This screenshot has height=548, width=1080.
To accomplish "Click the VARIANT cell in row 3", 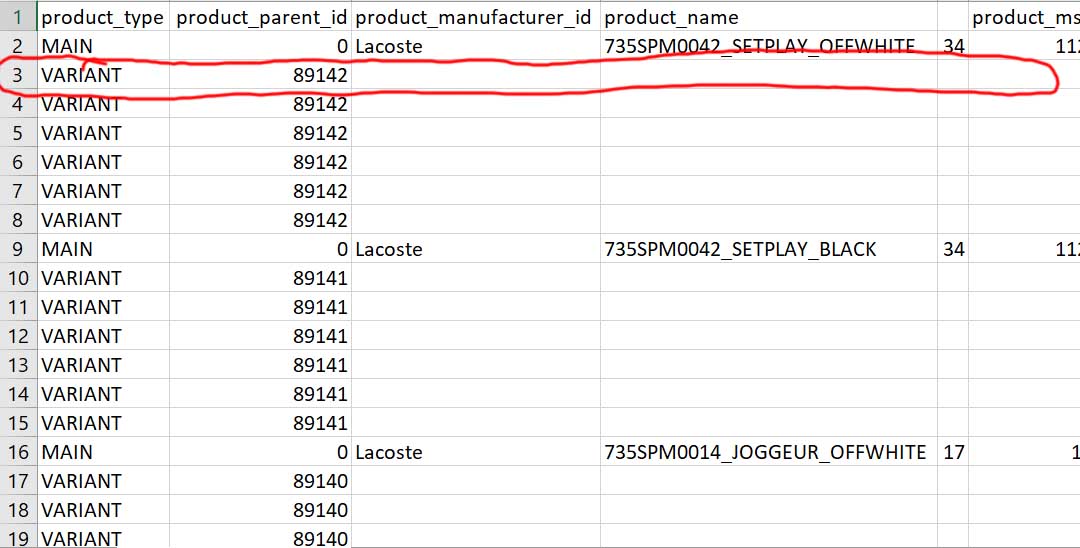I will tap(103, 75).
